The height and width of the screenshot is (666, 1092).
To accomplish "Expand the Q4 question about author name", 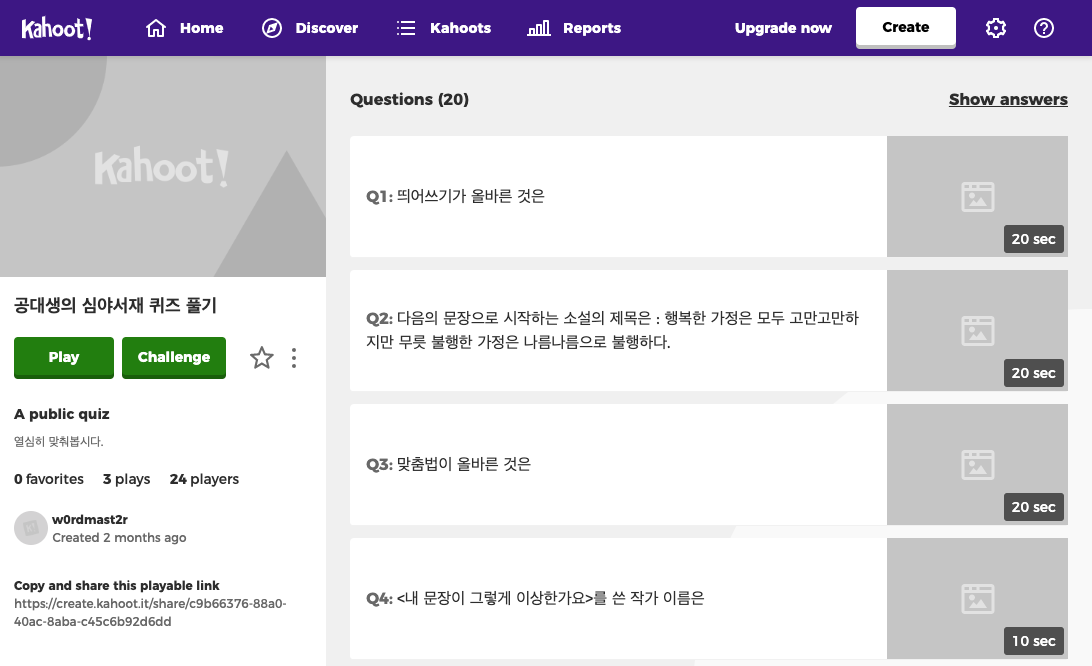I will coord(708,598).
